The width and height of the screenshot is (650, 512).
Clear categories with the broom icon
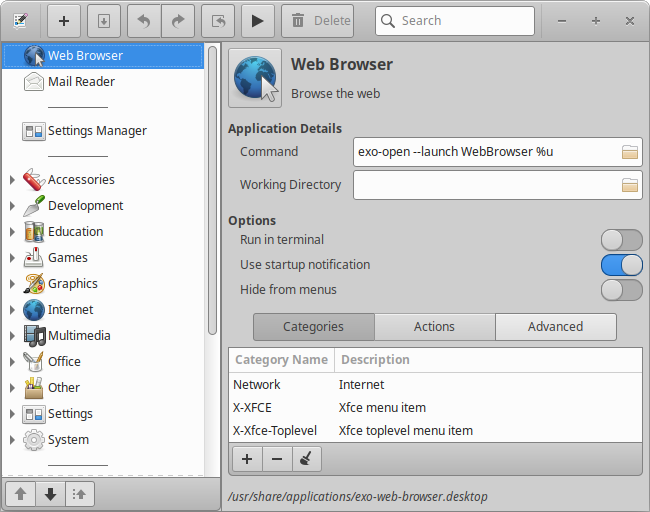tap(306, 459)
